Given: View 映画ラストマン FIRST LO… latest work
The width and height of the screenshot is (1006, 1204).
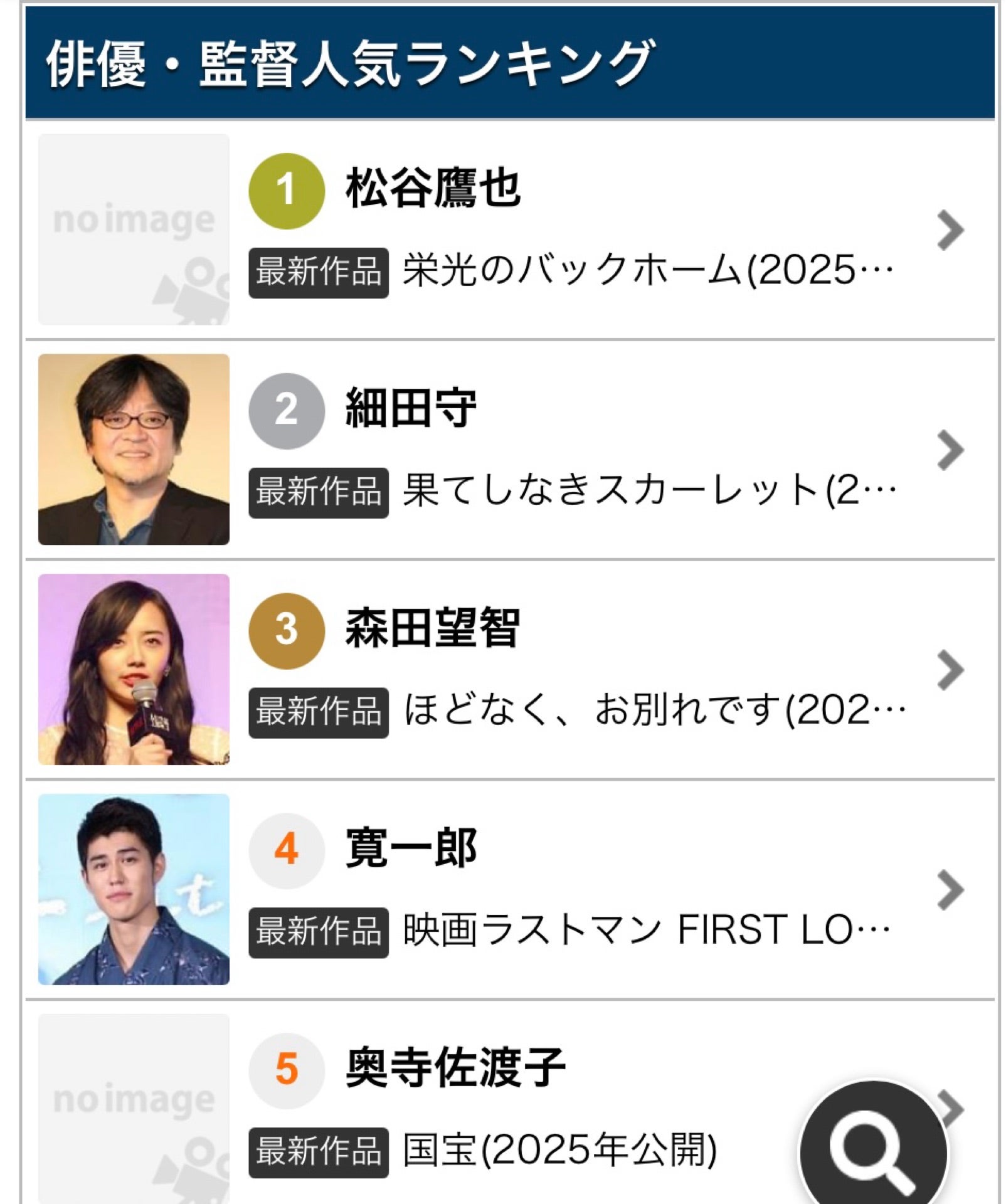Looking at the screenshot, I should pos(646,931).
